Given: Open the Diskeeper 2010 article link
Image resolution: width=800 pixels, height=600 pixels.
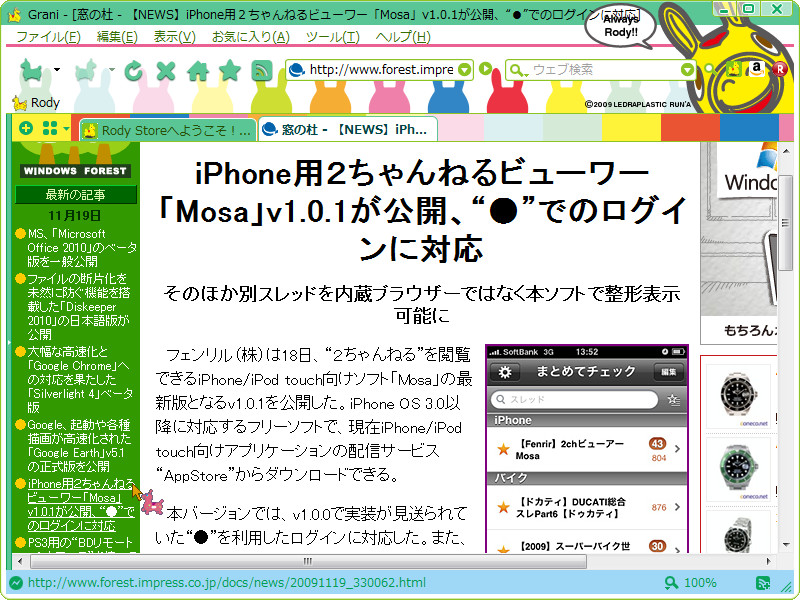Looking at the screenshot, I should [79, 306].
